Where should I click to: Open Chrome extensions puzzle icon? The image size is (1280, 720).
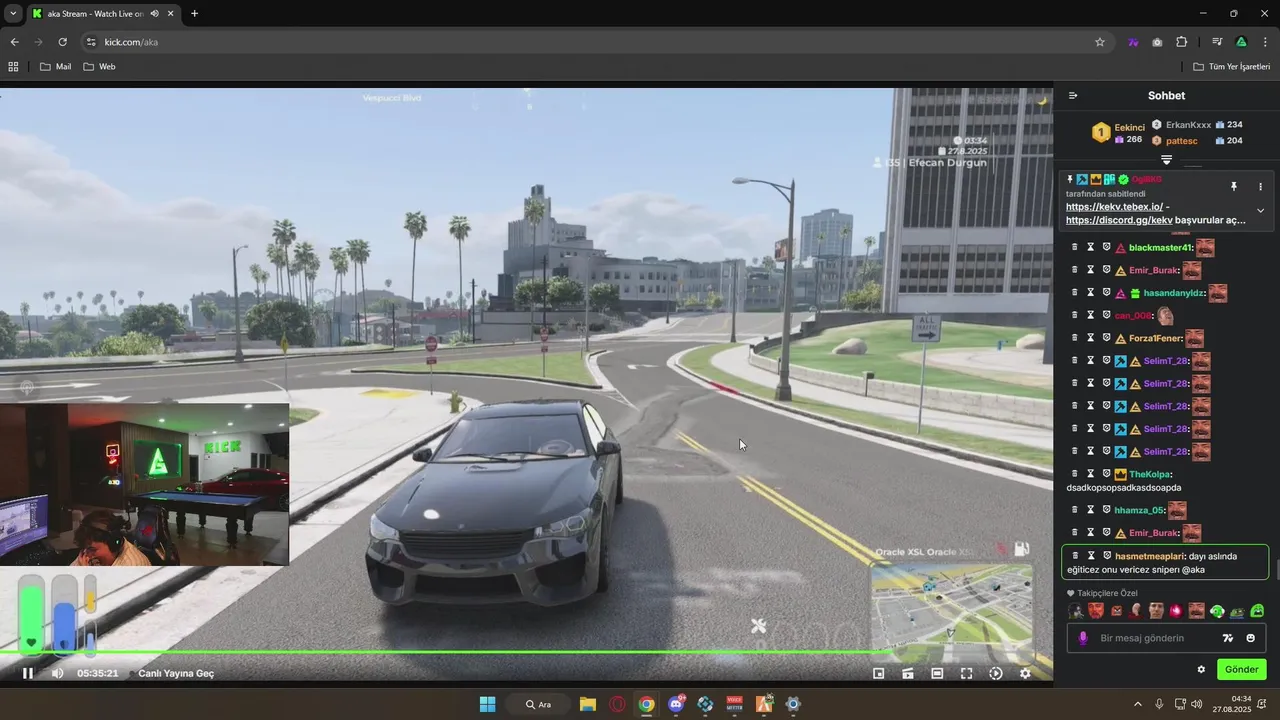coord(1182,42)
